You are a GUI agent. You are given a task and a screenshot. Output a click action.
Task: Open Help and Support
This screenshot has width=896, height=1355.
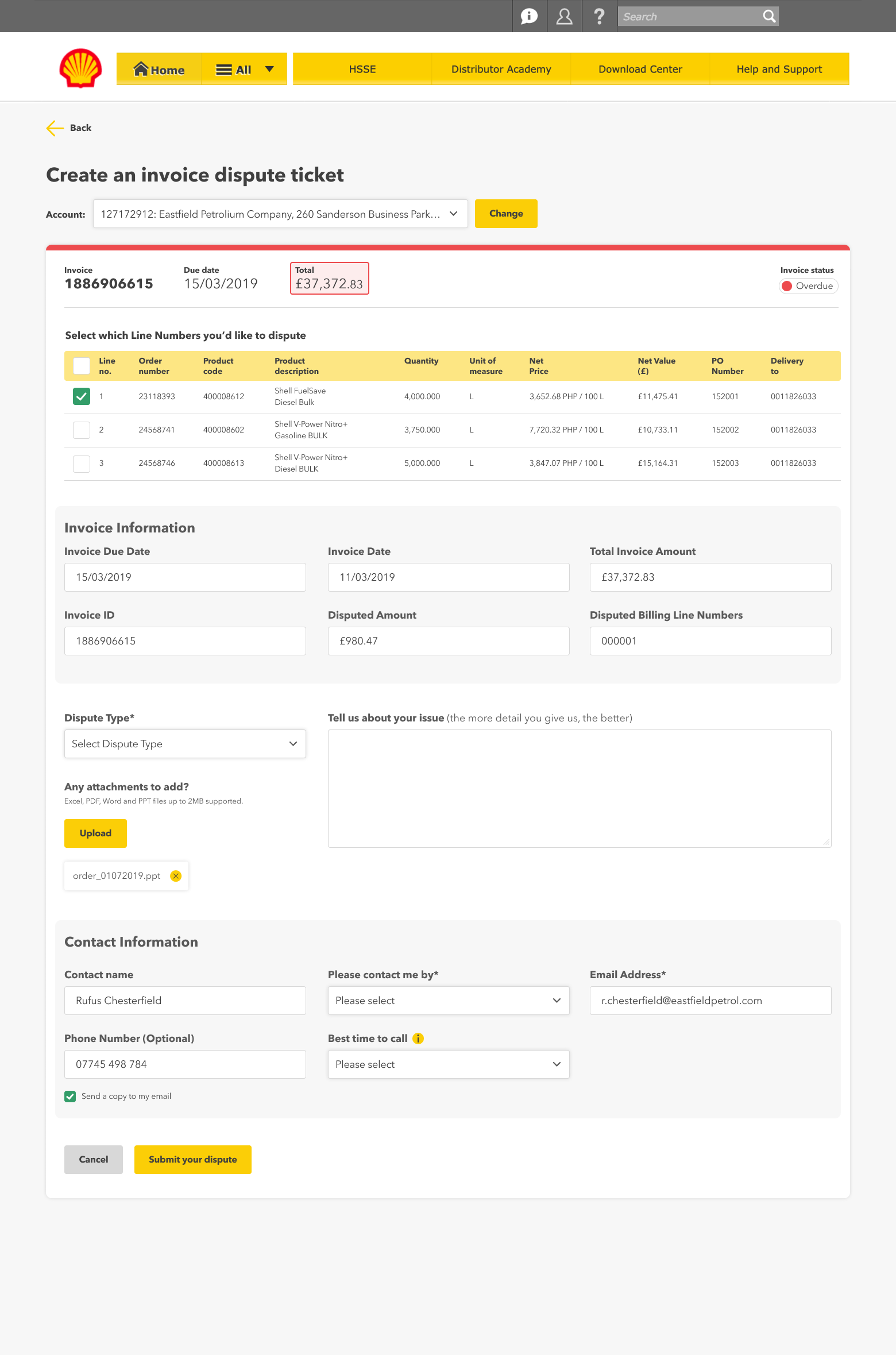coord(779,69)
